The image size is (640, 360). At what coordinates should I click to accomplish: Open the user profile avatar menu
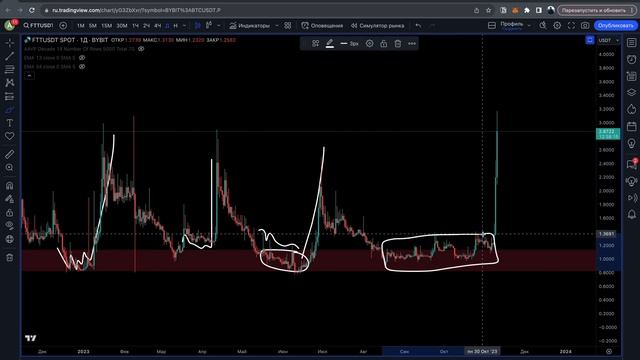[x=9, y=25]
